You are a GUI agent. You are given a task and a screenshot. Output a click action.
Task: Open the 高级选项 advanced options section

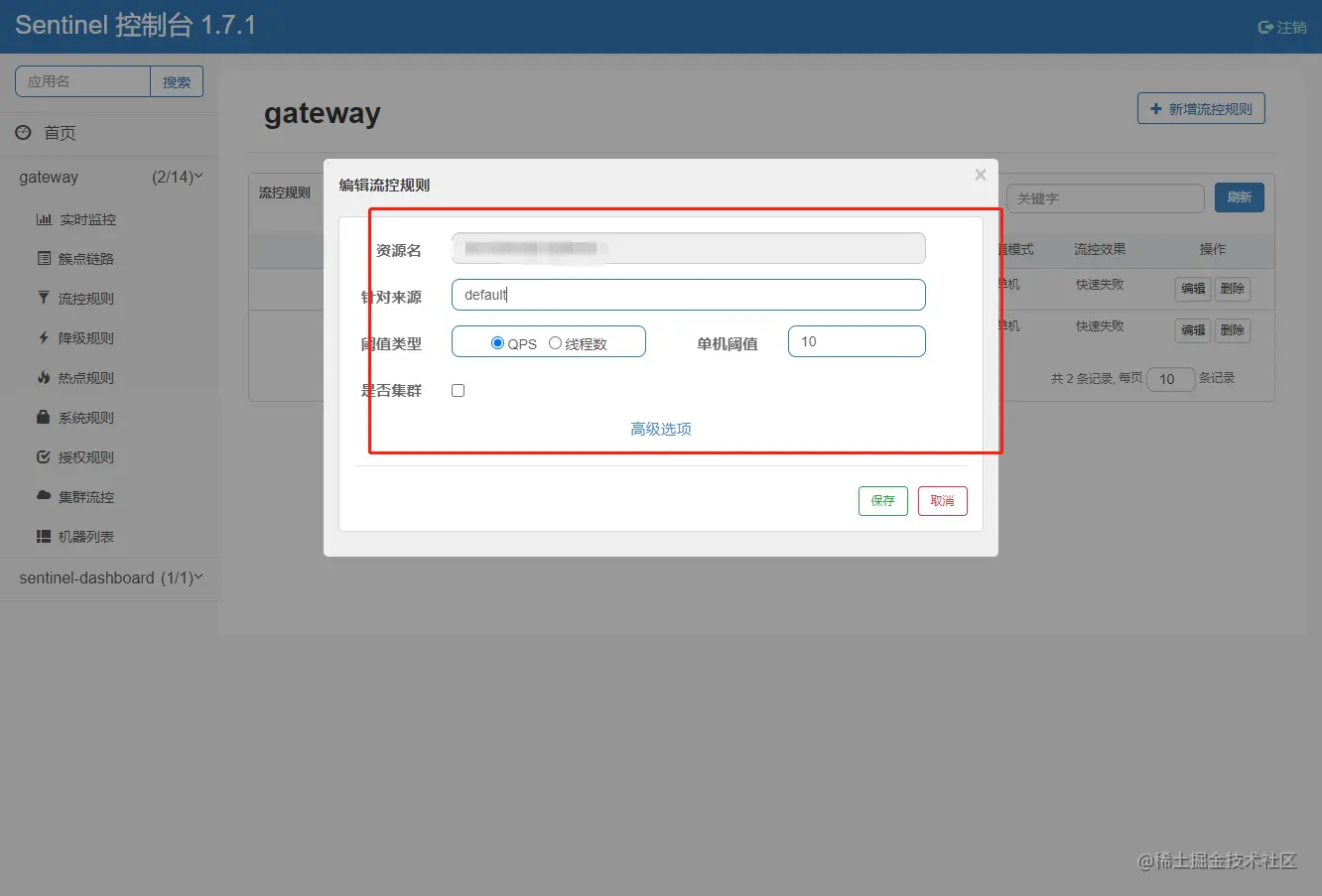pos(660,429)
